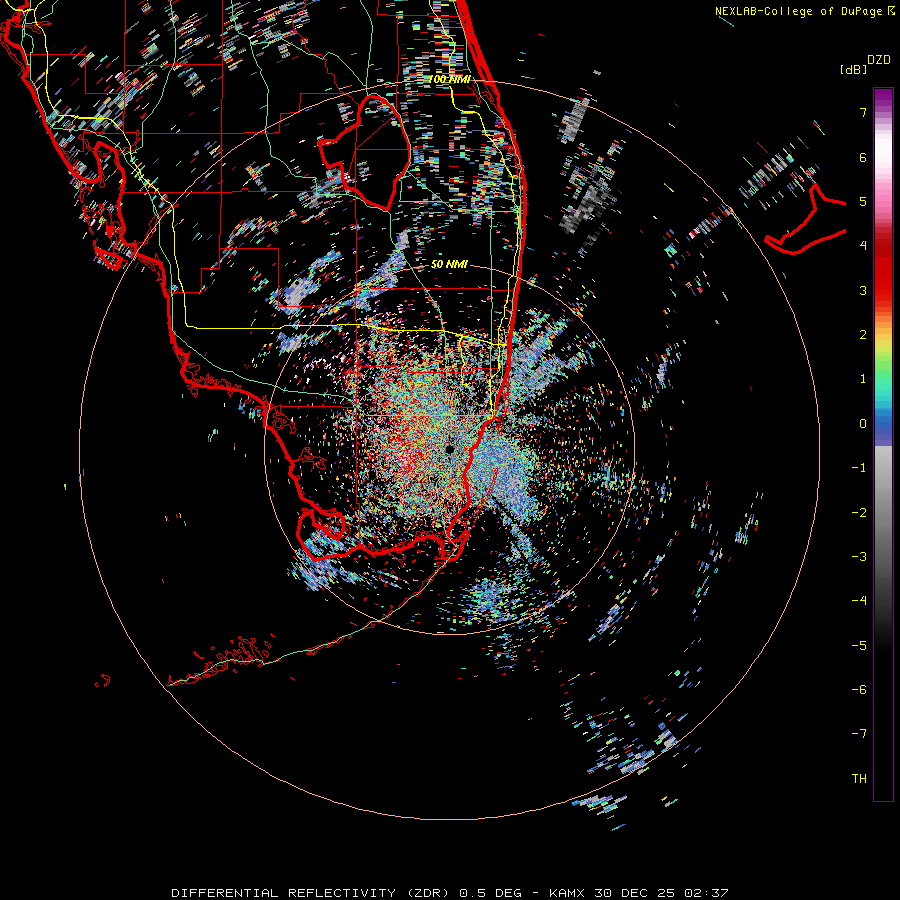Click the purple top band of color scale
Image resolution: width=900 pixels, height=900 pixels.
pyautogui.click(x=883, y=98)
